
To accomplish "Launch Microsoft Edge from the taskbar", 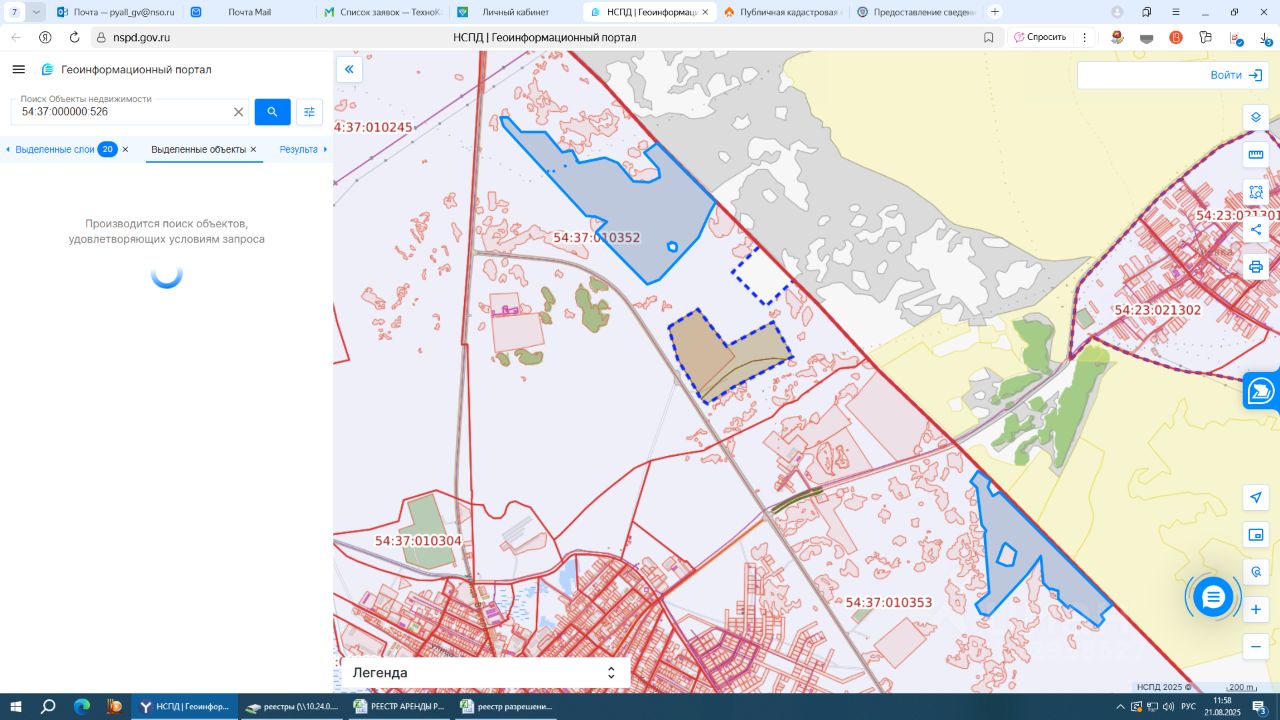I will point(82,707).
